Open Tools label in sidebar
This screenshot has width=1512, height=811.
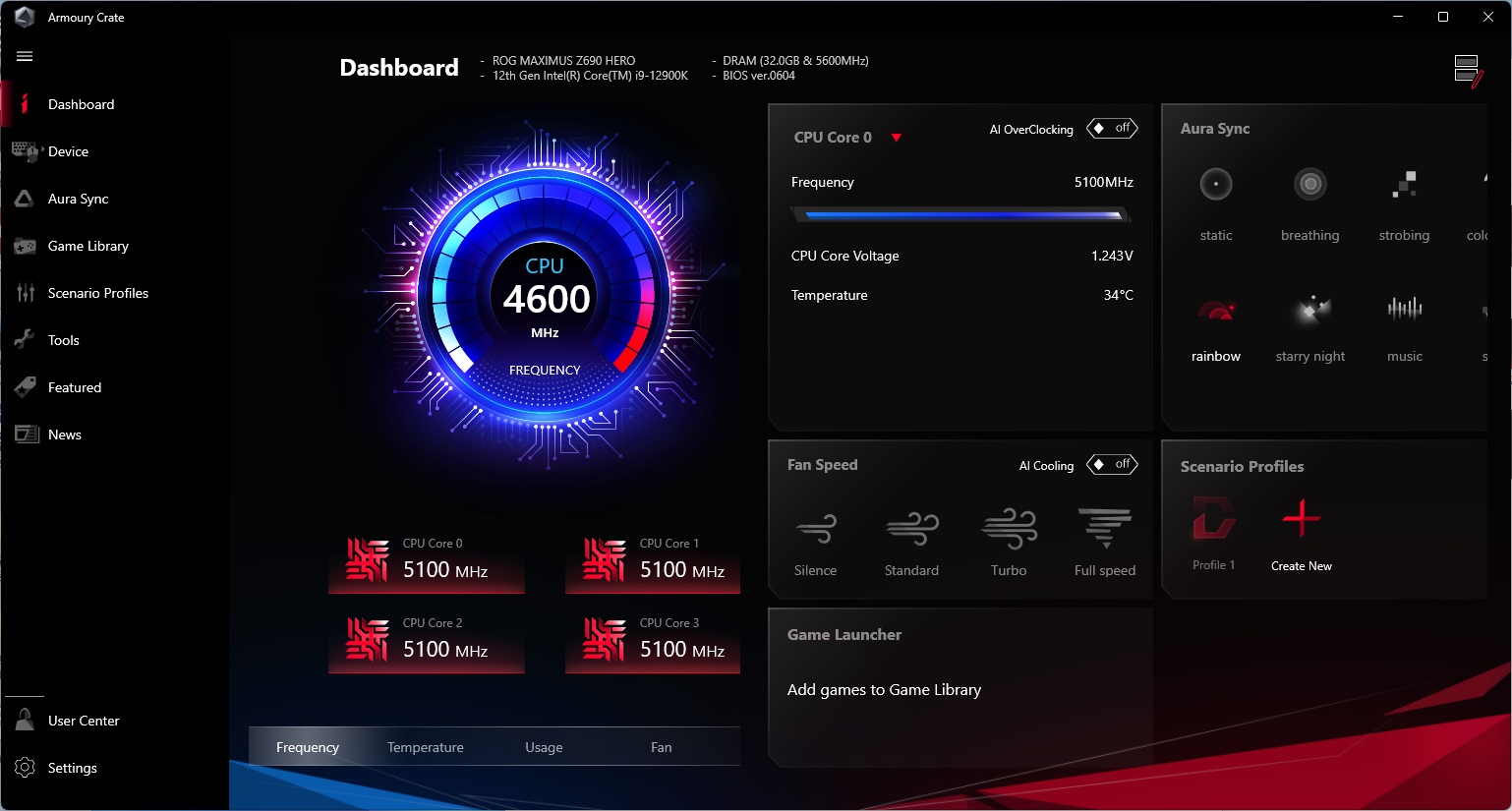(64, 340)
